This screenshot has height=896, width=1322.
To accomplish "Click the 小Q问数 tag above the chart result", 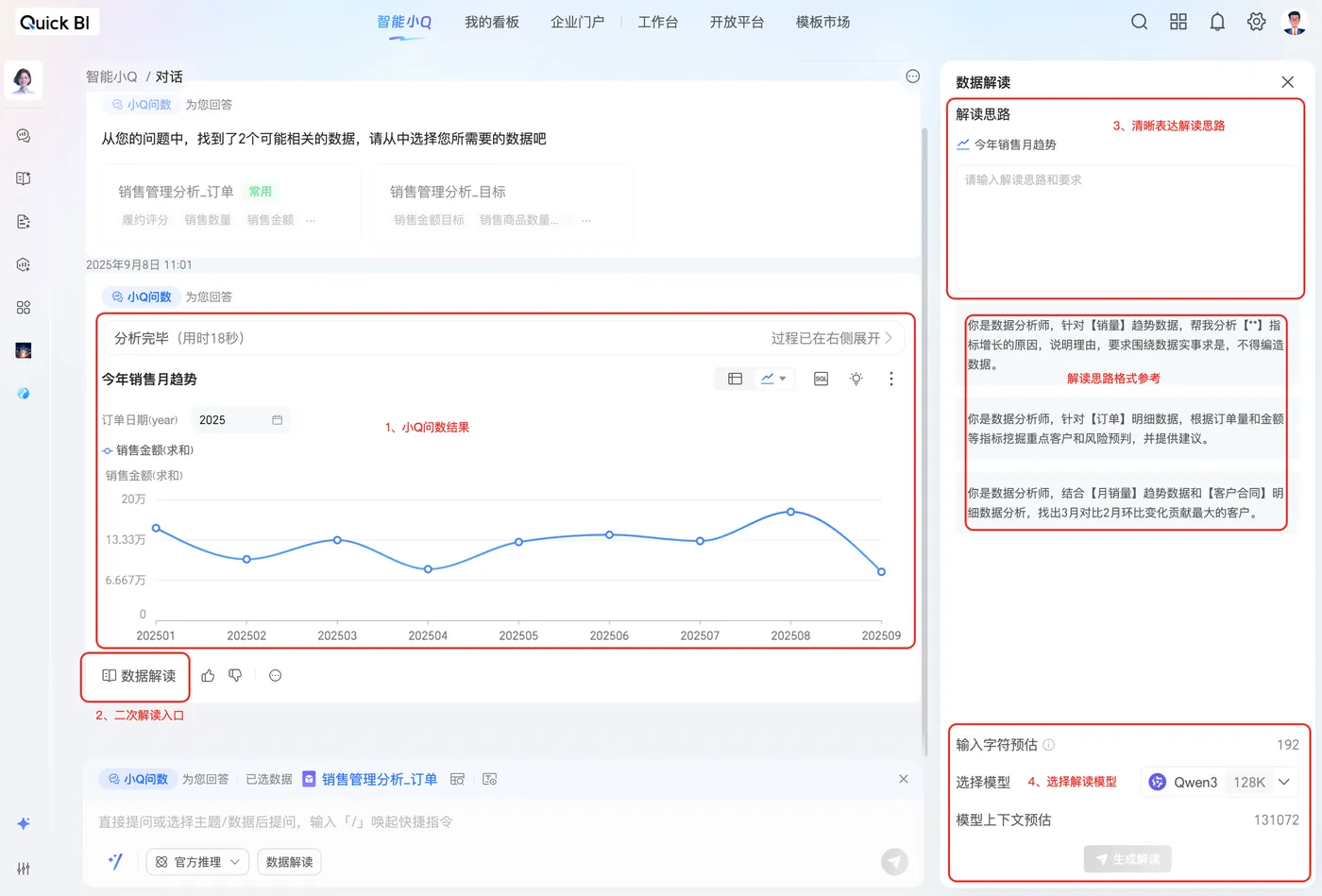I will click(x=143, y=296).
